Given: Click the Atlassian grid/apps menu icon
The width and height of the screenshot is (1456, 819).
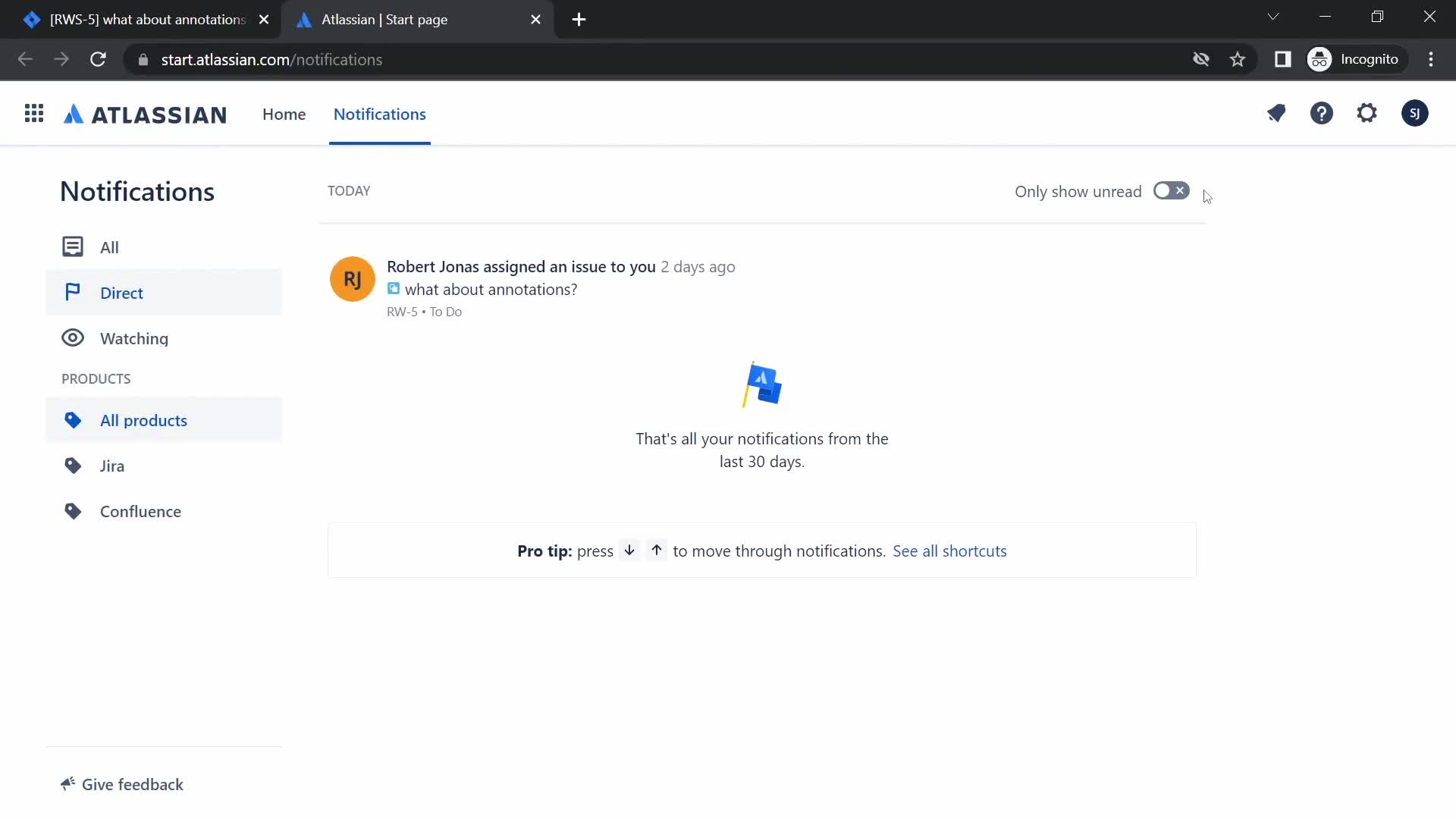Looking at the screenshot, I should click(x=34, y=113).
